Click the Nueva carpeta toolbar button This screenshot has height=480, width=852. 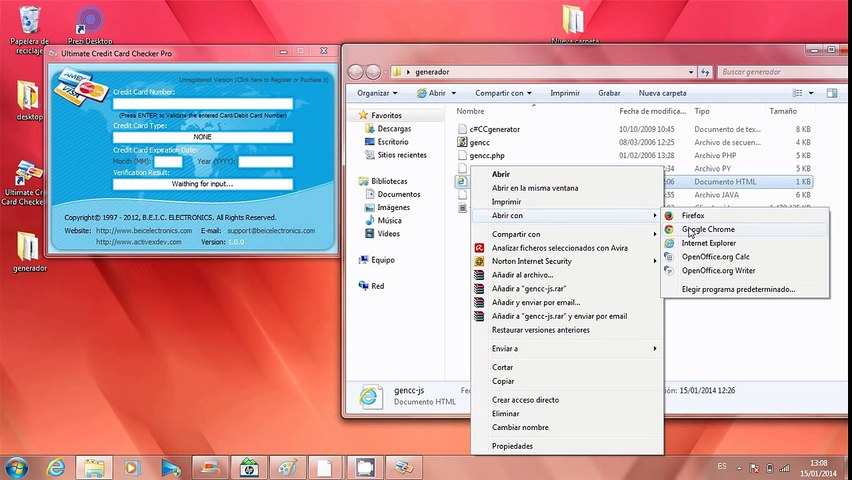[x=662, y=93]
